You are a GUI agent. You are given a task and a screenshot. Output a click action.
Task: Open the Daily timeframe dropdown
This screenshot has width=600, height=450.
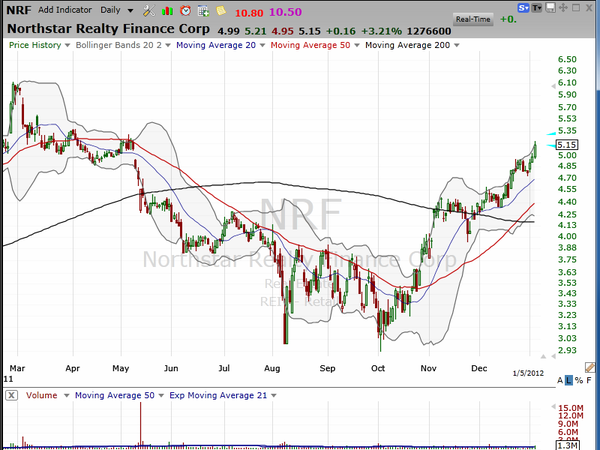point(130,11)
